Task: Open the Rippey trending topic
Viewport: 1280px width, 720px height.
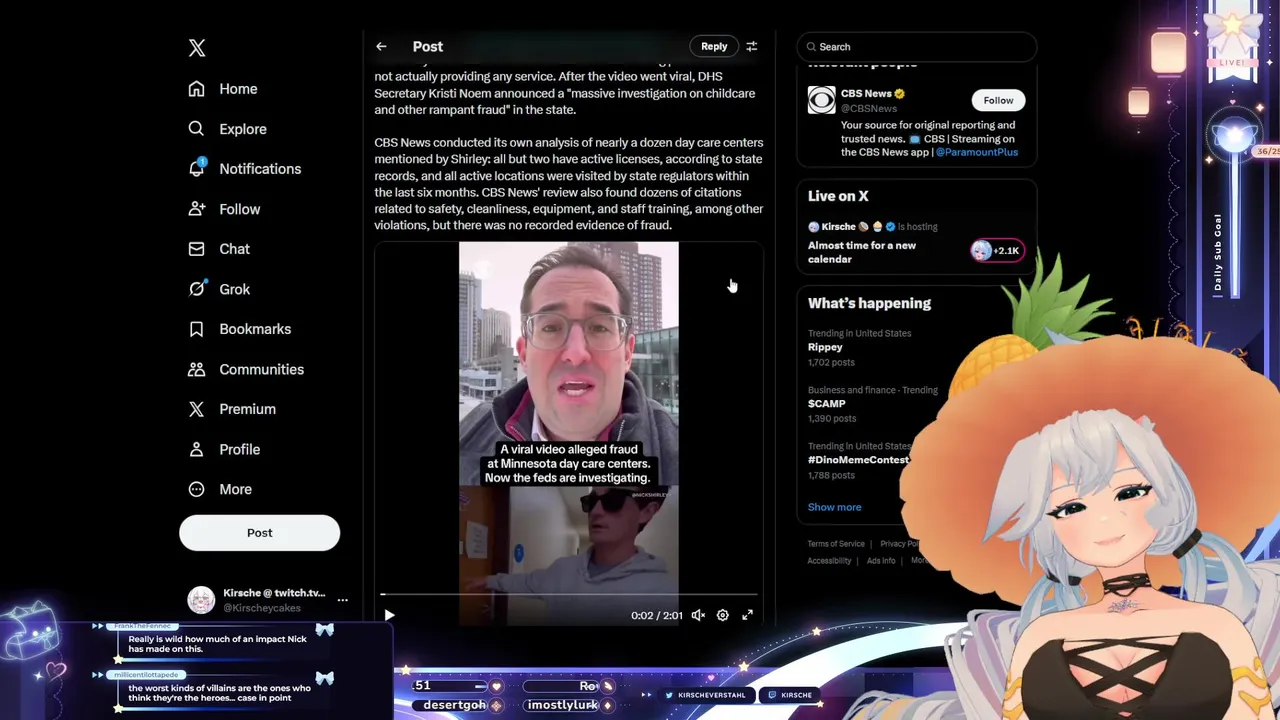Action: point(825,347)
